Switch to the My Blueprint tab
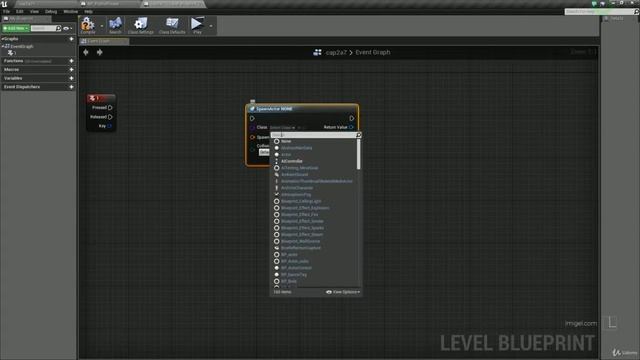640x360 pixels. point(26,19)
